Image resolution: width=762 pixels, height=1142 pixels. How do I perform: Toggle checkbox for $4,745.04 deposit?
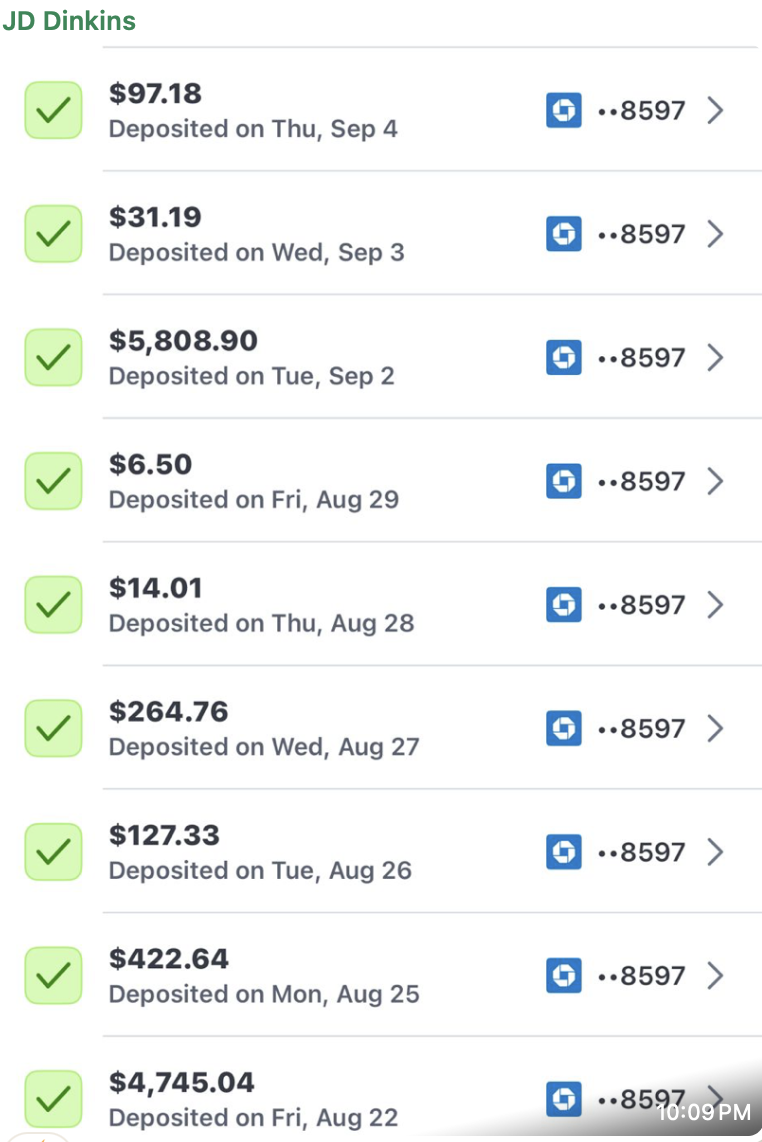(53, 1098)
